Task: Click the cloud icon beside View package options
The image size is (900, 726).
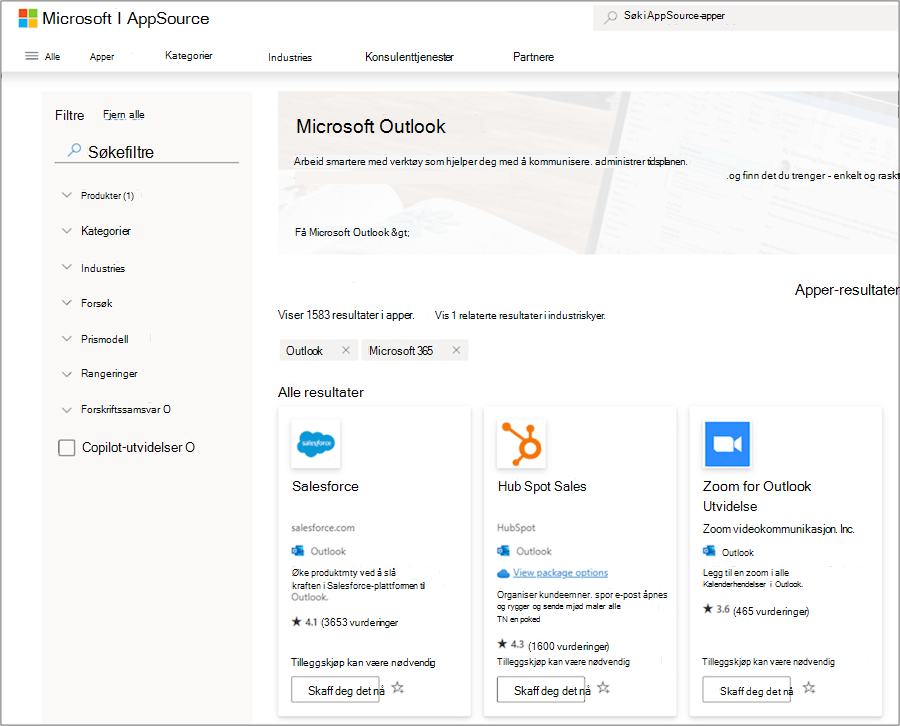Action: (x=503, y=573)
